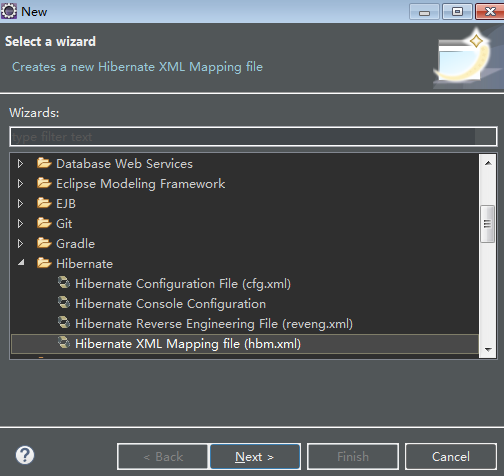Select the Eclipse Modeling Framework category
This screenshot has height=476, width=504.
coord(140,184)
